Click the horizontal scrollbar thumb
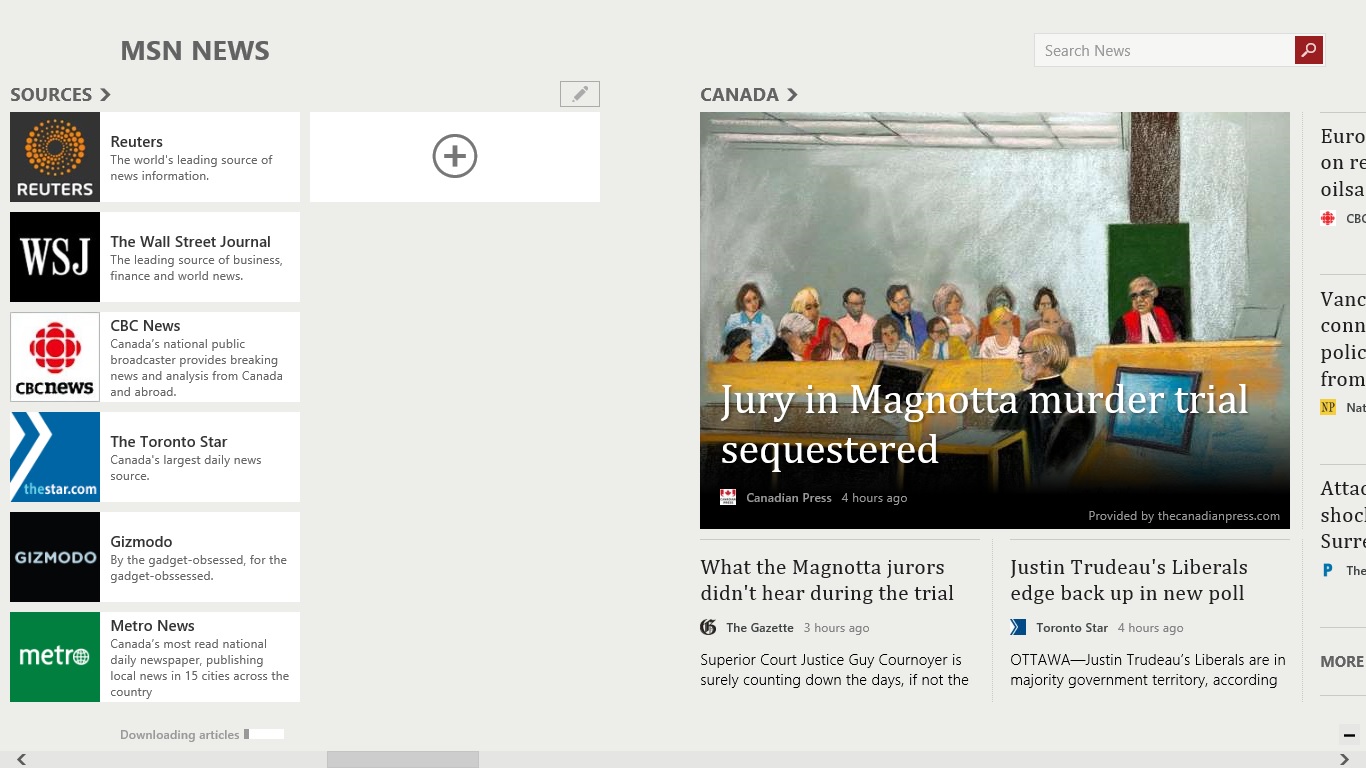1366x768 pixels. click(403, 760)
